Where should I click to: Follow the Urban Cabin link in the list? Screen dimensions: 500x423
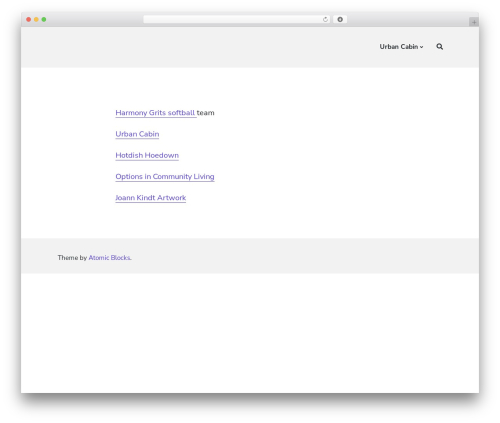pos(137,134)
